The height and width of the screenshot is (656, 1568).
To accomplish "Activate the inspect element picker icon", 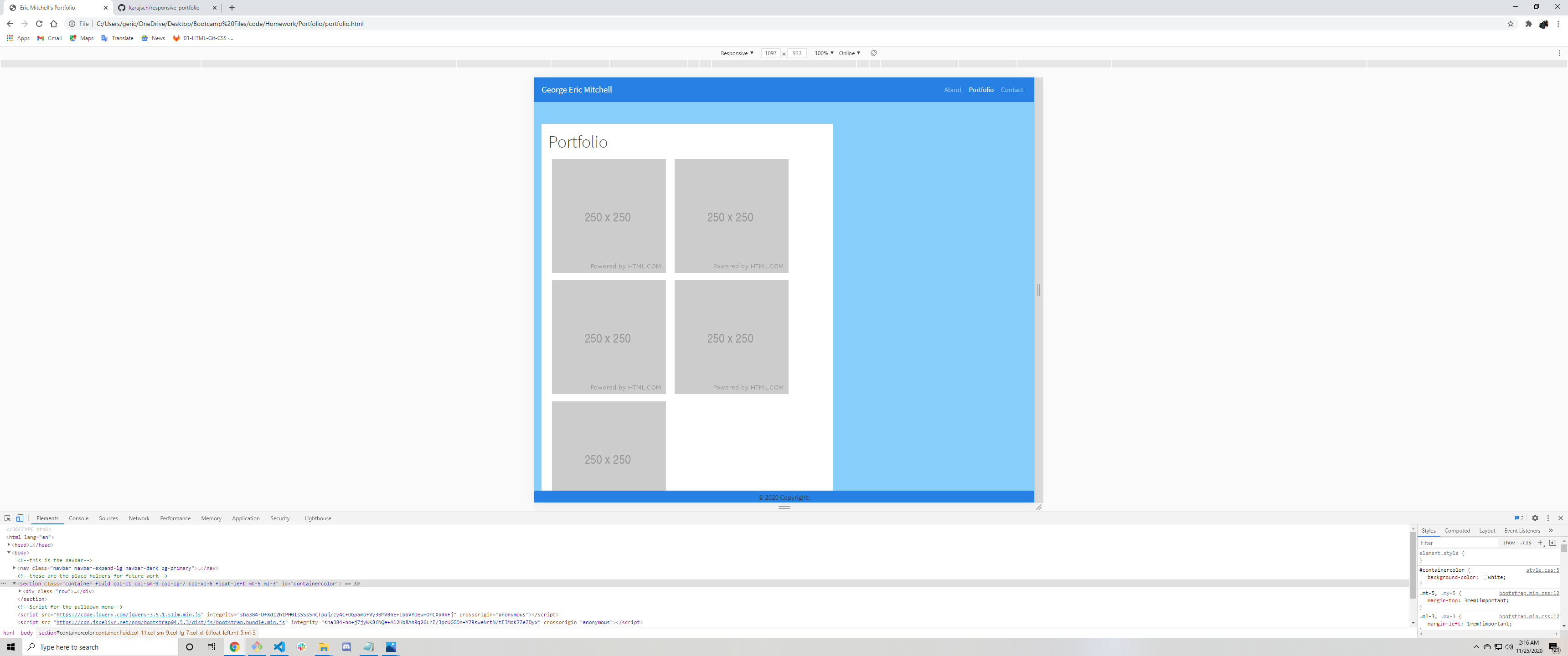I will coord(7,518).
